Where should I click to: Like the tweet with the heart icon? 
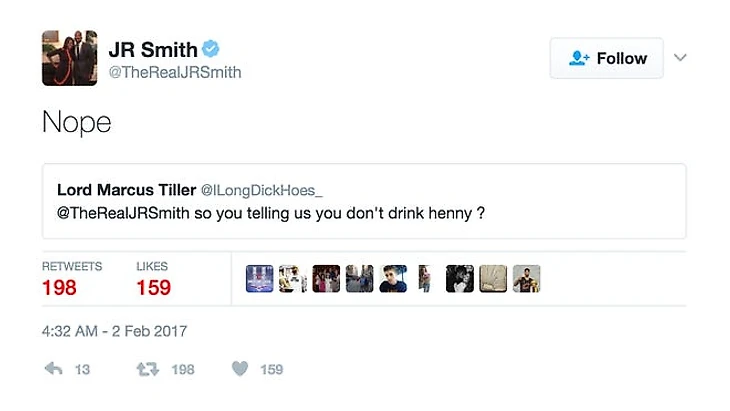[239, 369]
